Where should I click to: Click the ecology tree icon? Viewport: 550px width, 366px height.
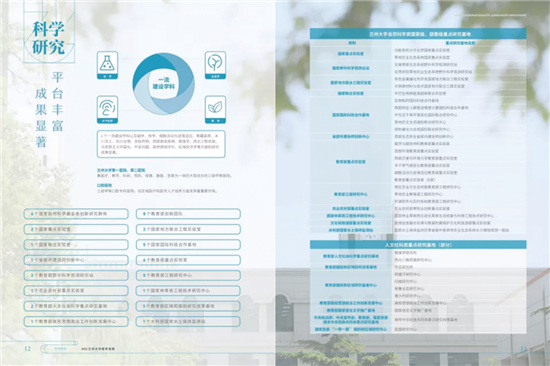215,65
